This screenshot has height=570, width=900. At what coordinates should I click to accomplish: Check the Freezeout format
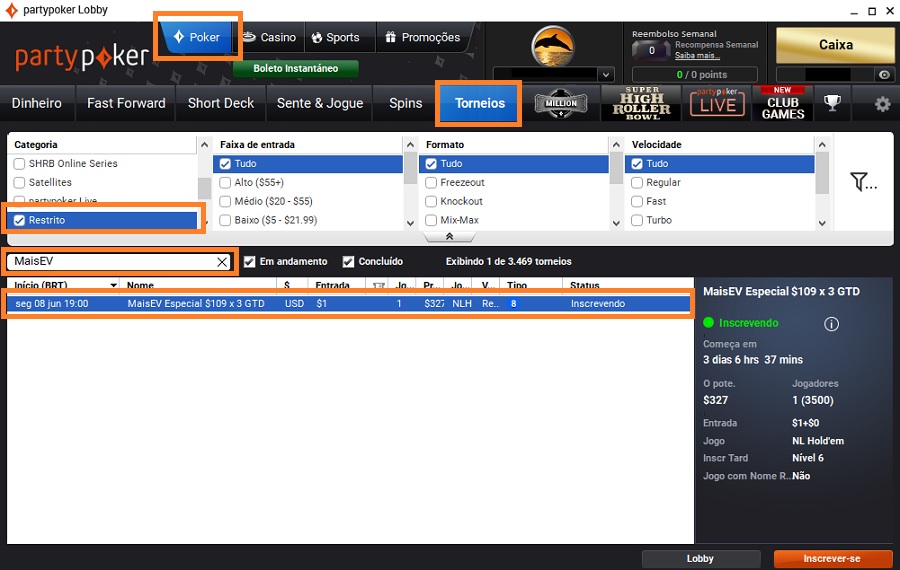(x=431, y=183)
